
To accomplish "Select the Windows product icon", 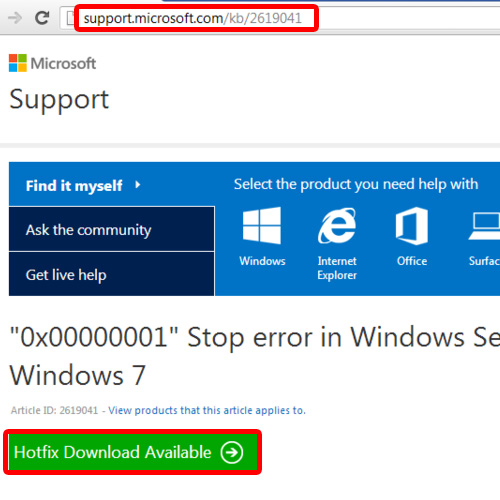I will [x=262, y=226].
